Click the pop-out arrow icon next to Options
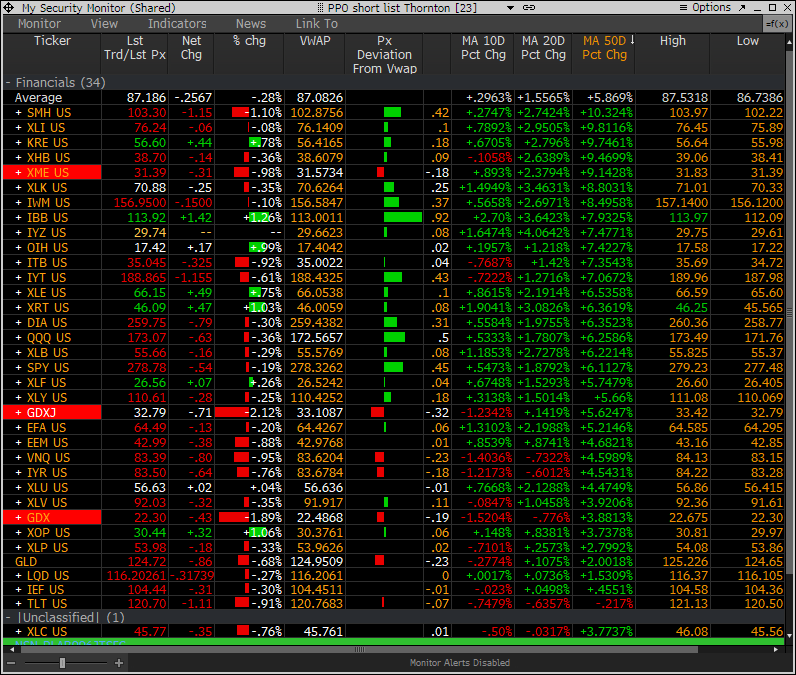The height and width of the screenshot is (675, 796). pyautogui.click(x=742, y=8)
